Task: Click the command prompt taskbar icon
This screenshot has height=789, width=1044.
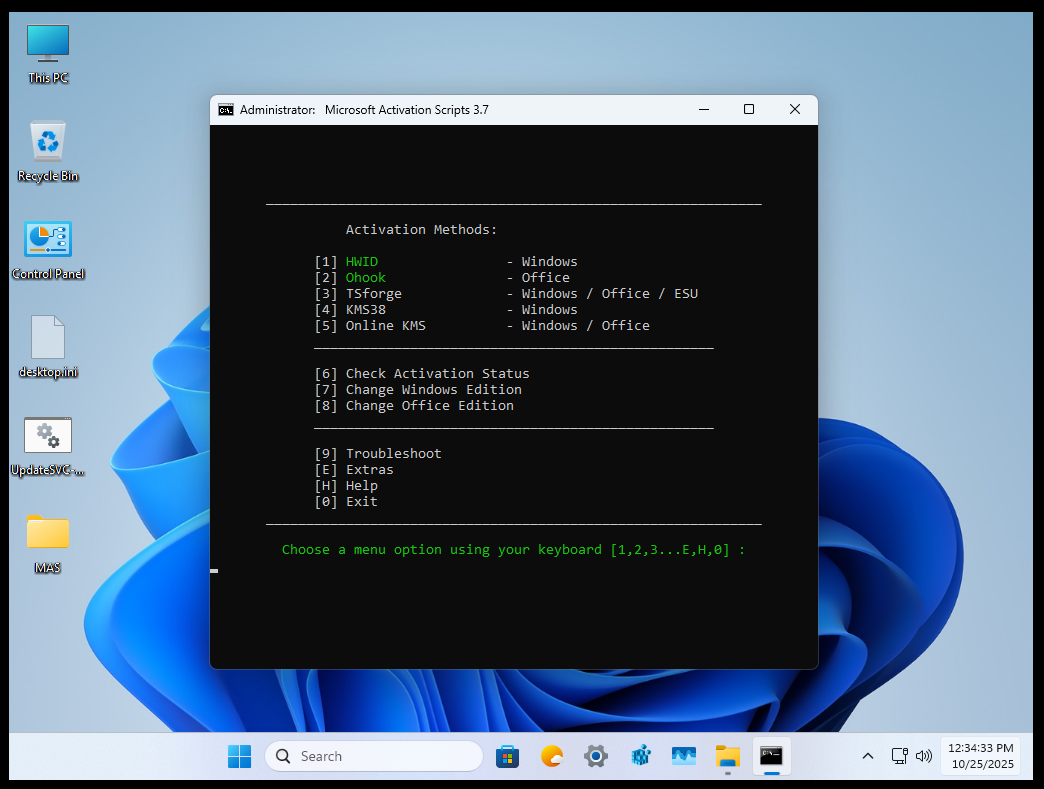Action: coord(772,756)
